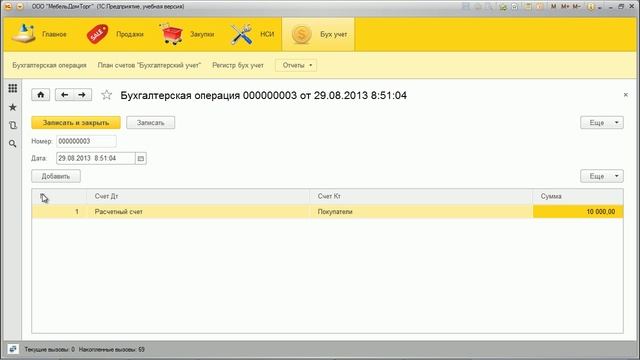Open the Закупки section
Image resolution: width=640 pixels, height=360 pixels.
187,34
